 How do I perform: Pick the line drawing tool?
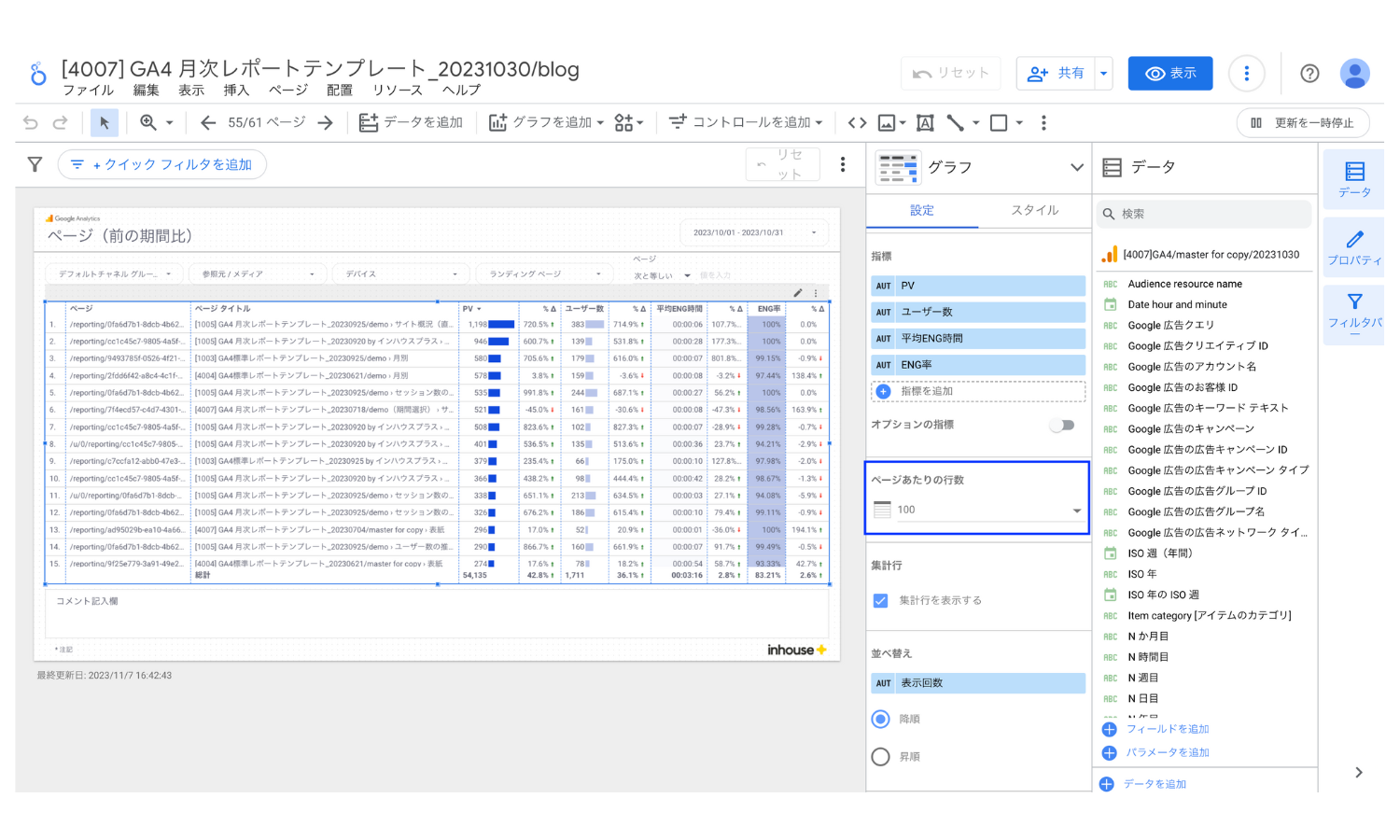955,122
